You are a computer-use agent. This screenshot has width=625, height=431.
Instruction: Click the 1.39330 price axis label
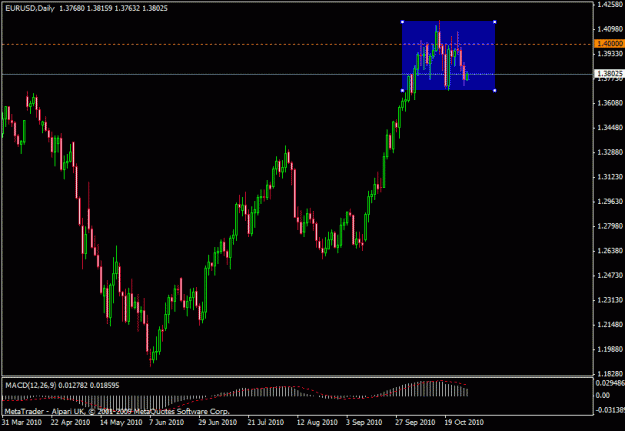tap(610, 54)
